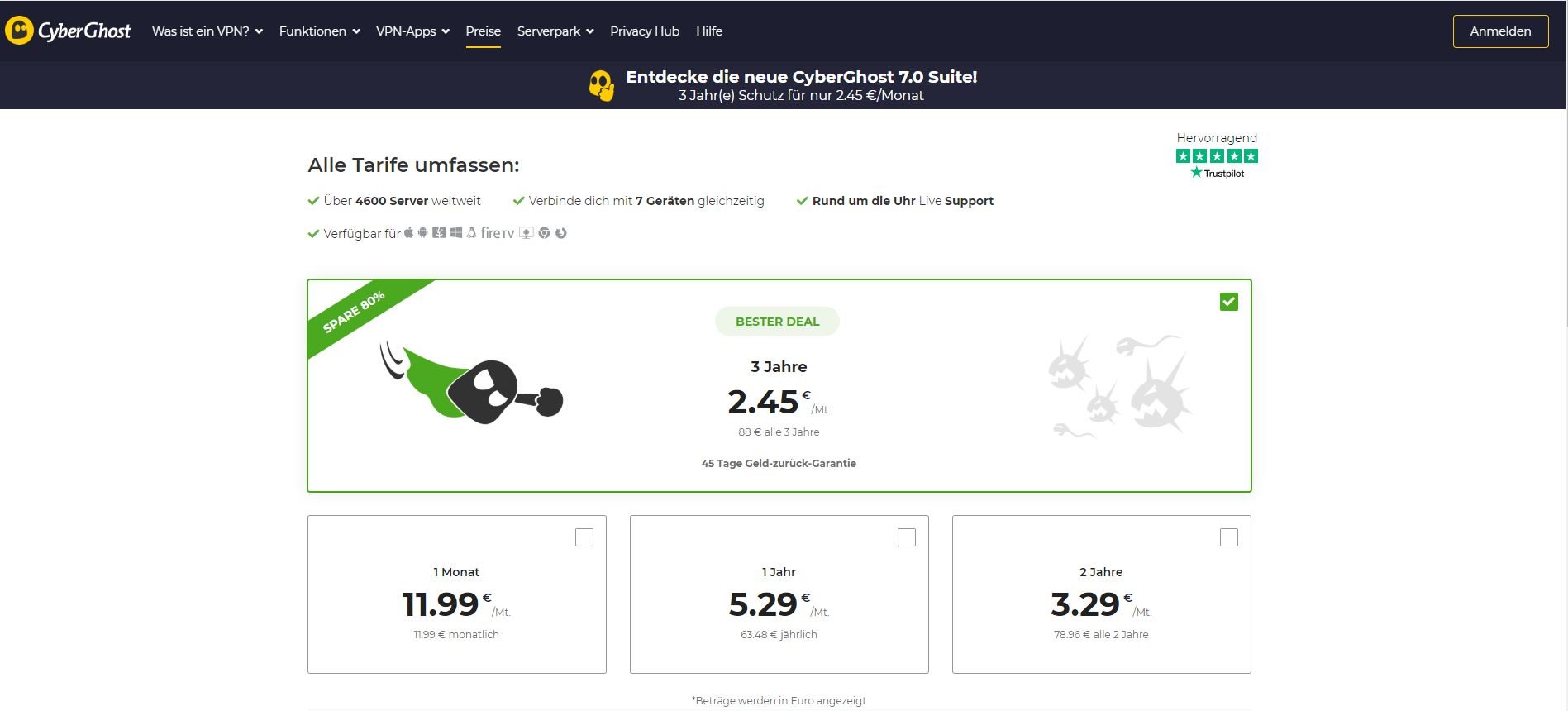Click the '2 Jahre' plan title
This screenshot has height=711, width=1568.
tap(1101, 572)
